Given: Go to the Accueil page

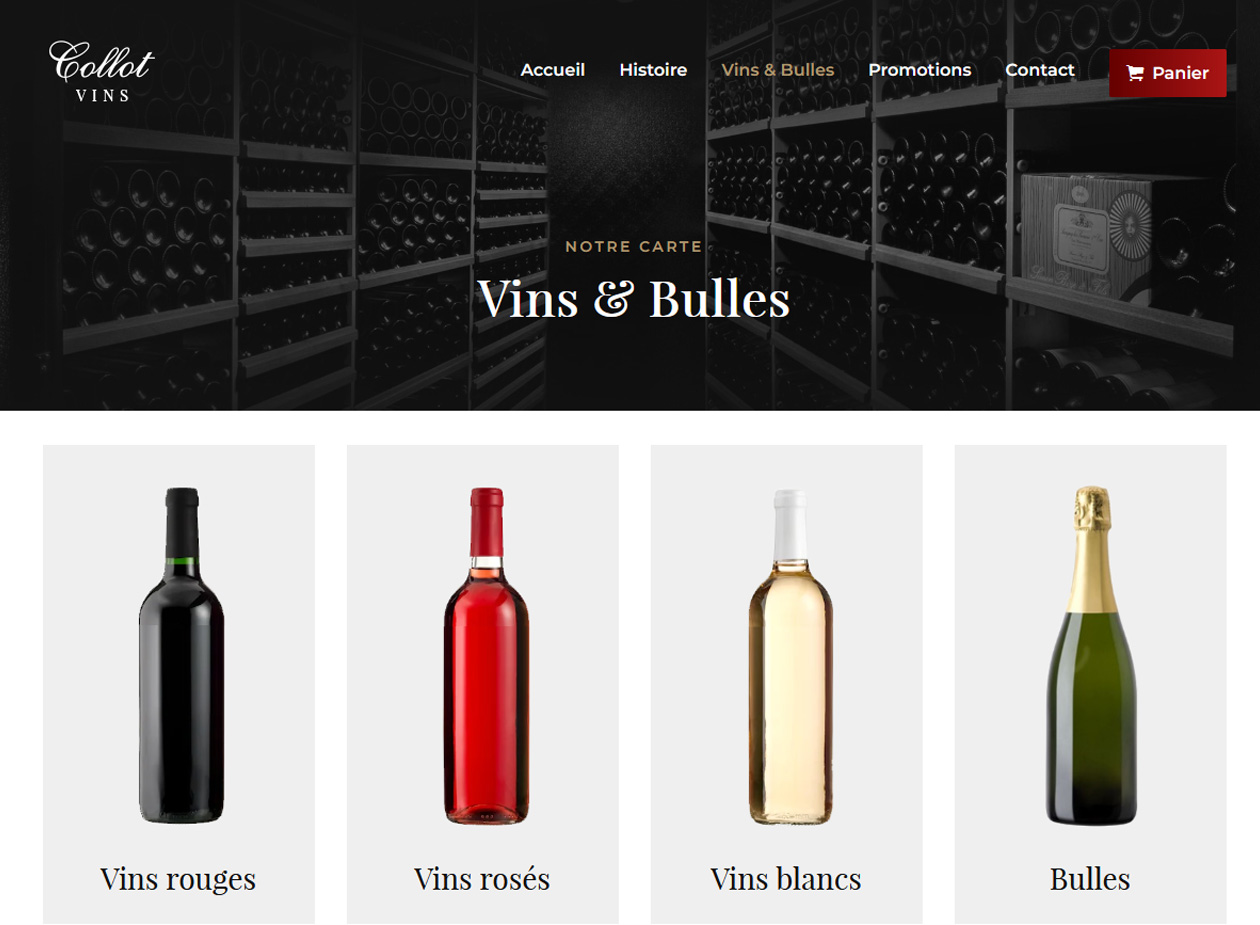Looking at the screenshot, I should (x=553, y=70).
